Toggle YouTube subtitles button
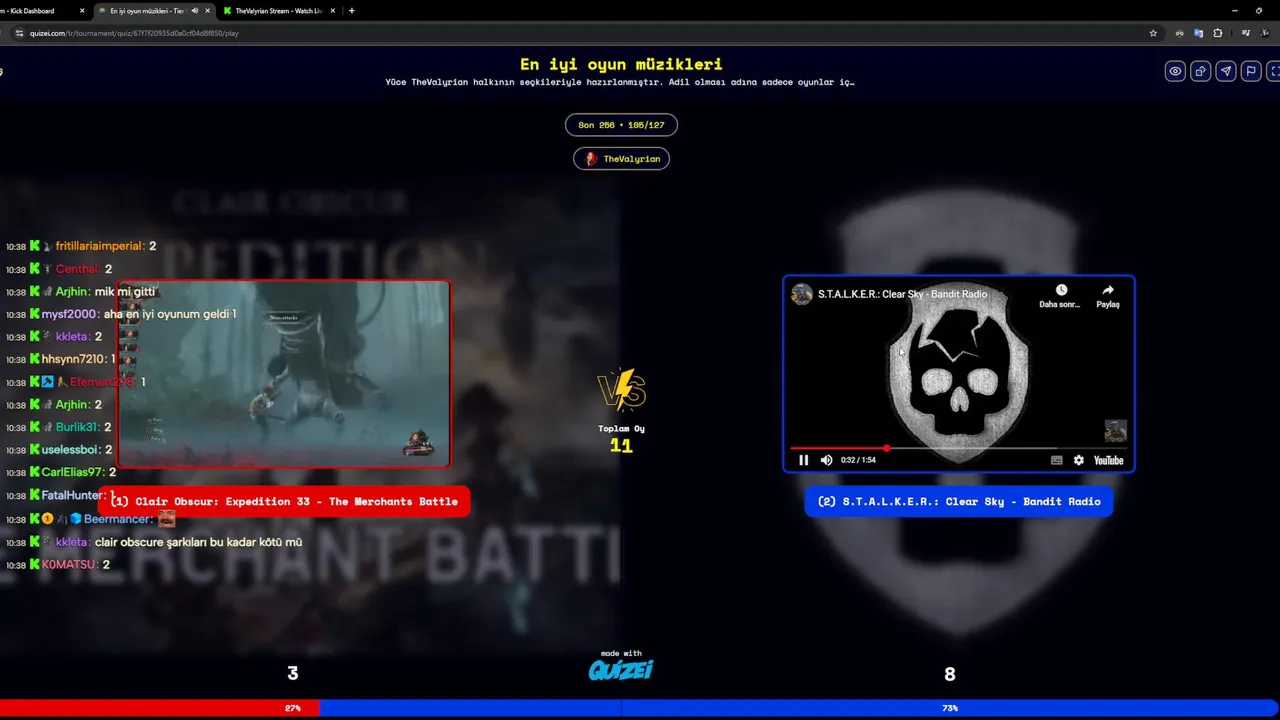 1056,460
